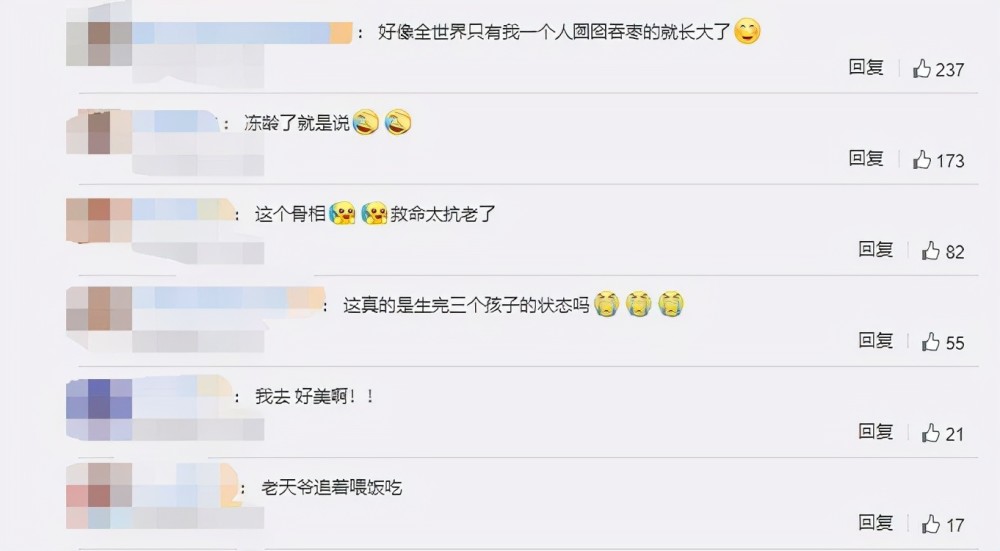Reply to the 我去 好美啊 comment

pyautogui.click(x=876, y=432)
